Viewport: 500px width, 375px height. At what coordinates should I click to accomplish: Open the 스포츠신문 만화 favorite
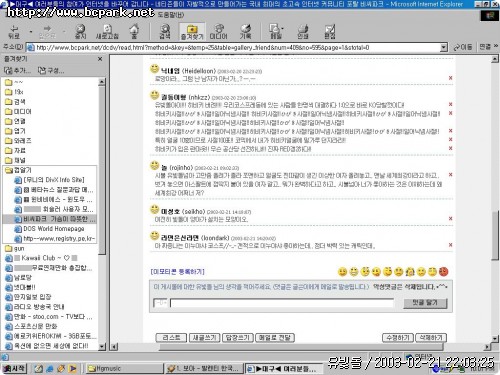click(x=31, y=326)
